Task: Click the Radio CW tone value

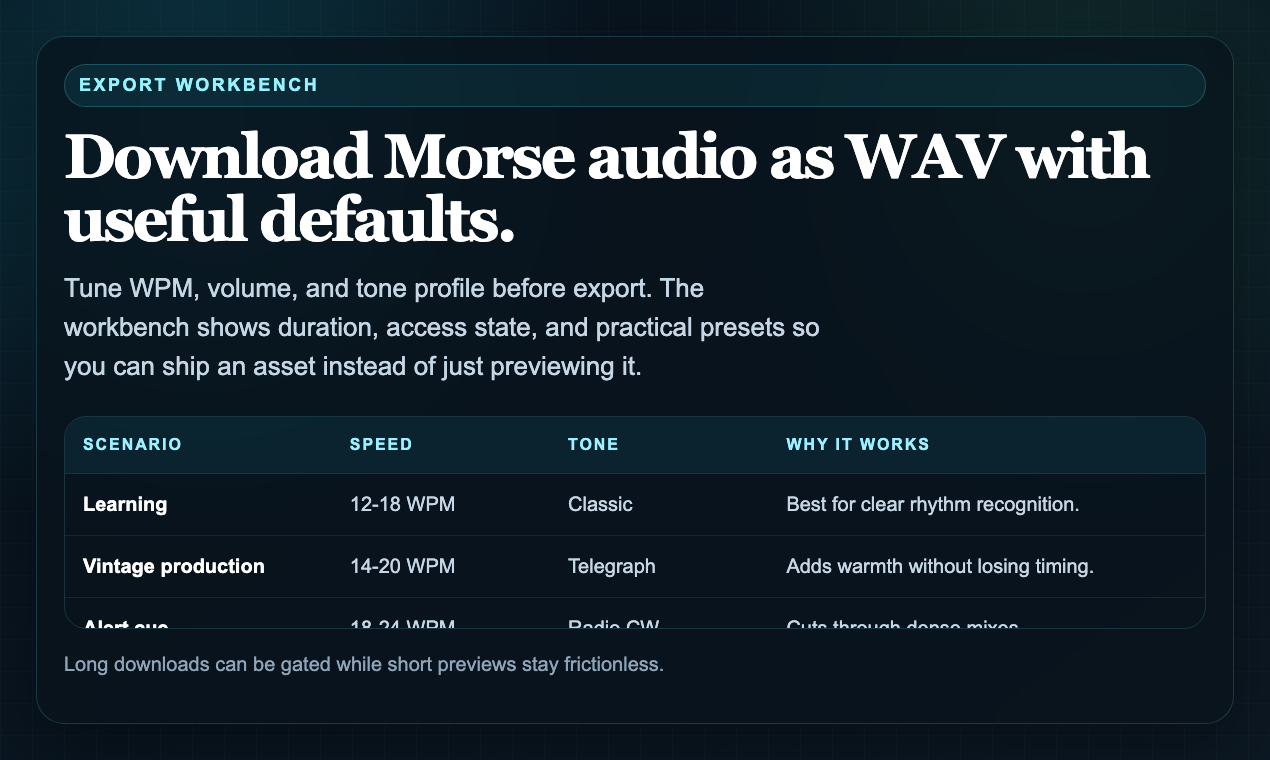Action: (x=612, y=624)
